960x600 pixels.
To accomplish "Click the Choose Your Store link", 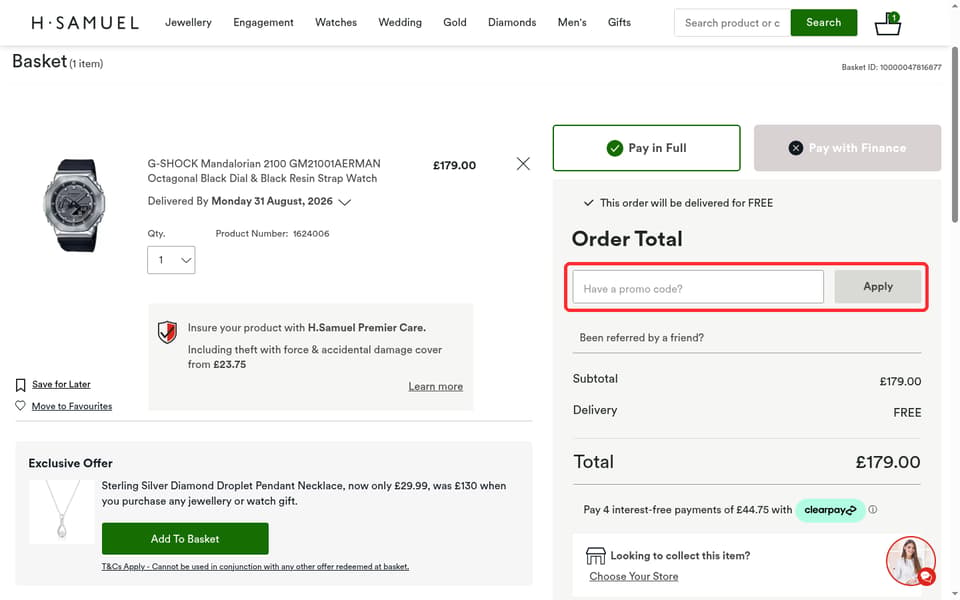I will [x=634, y=576].
